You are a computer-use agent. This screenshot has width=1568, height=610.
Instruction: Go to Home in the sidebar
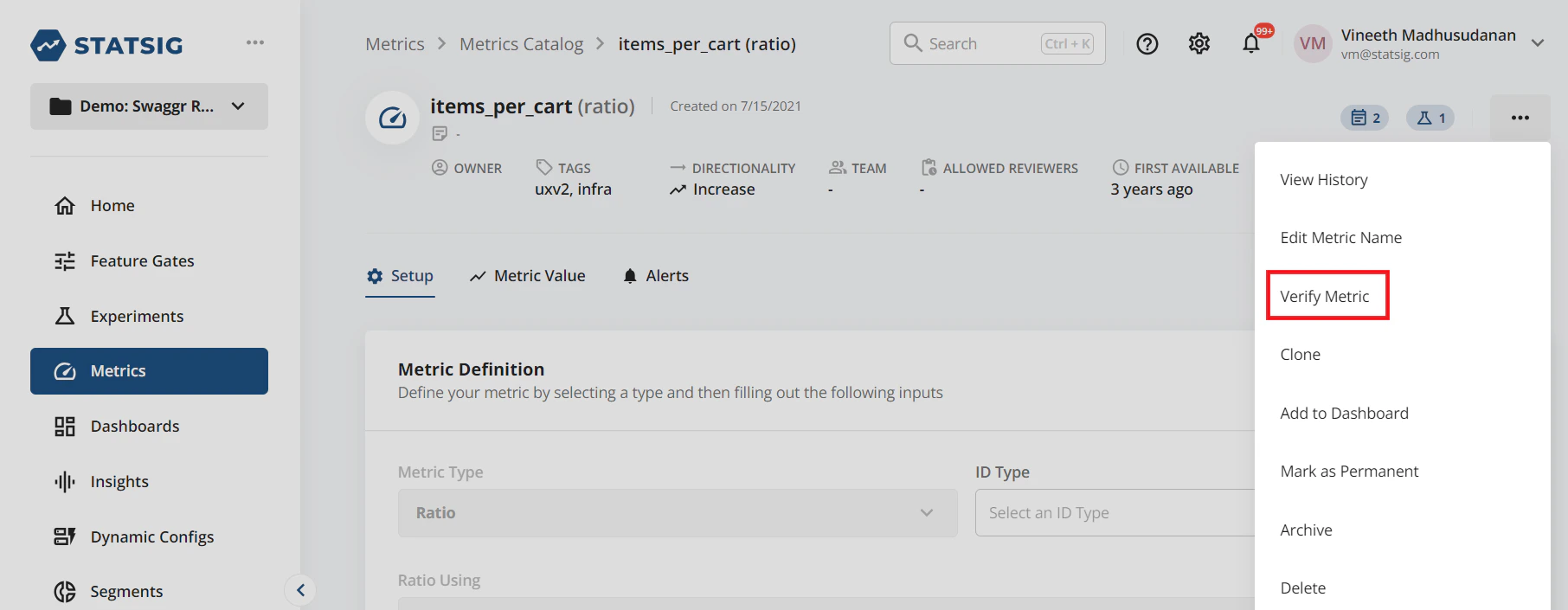[x=149, y=206]
